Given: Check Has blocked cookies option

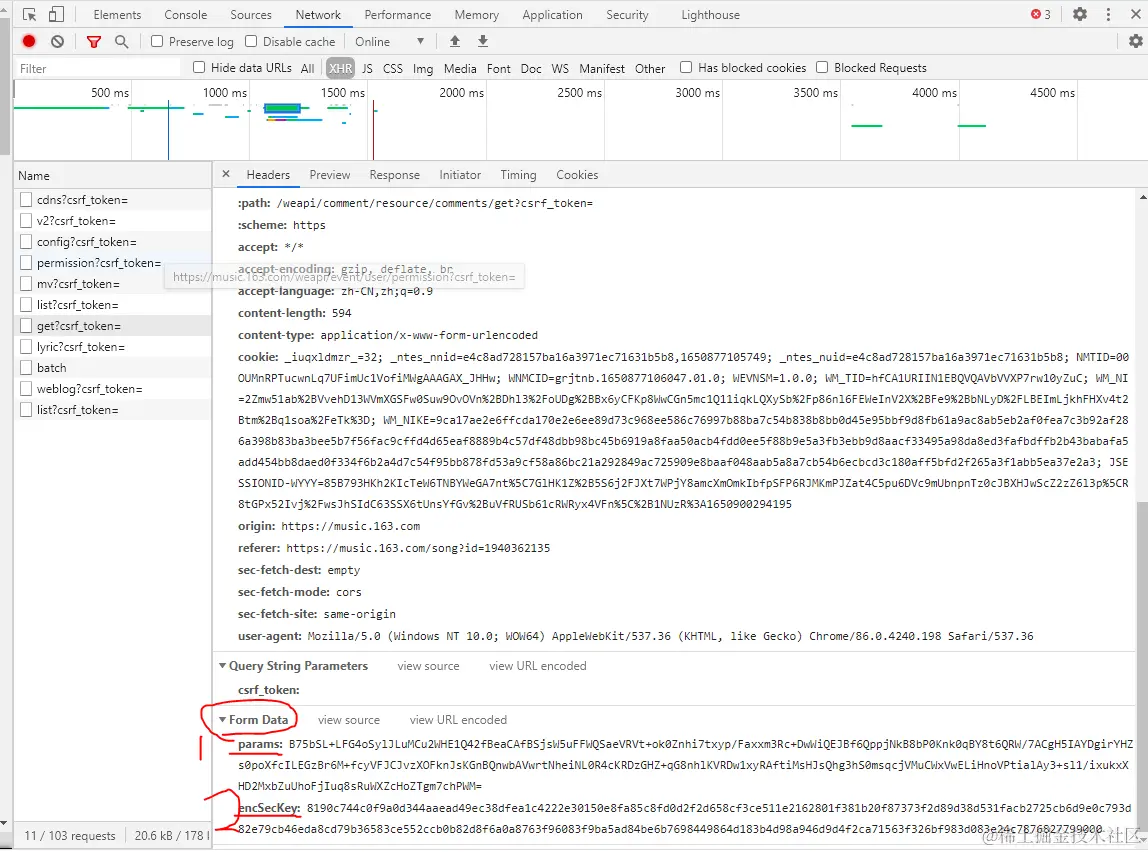Looking at the screenshot, I should pos(686,67).
